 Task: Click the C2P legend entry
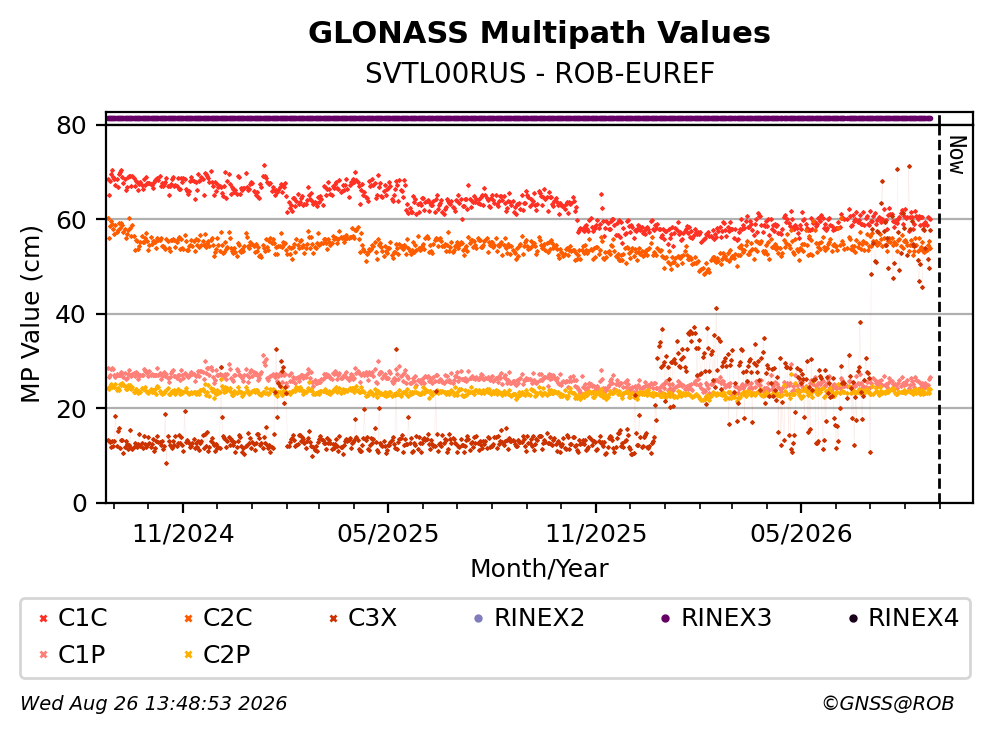217,654
